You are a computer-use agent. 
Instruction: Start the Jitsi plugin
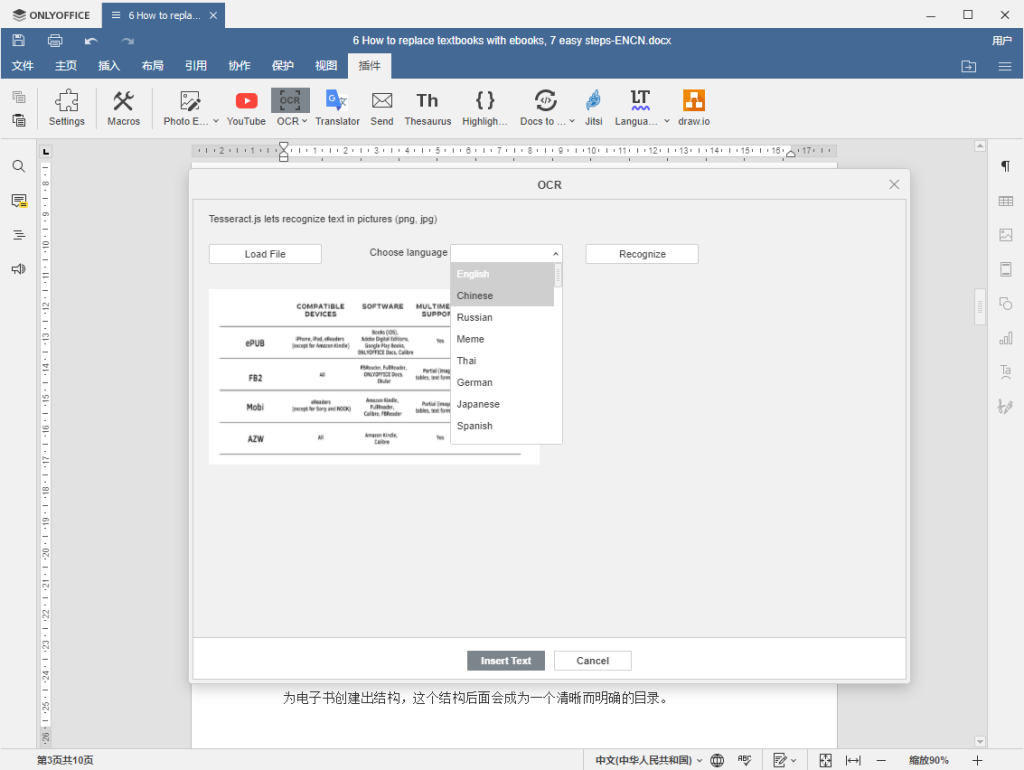click(593, 107)
